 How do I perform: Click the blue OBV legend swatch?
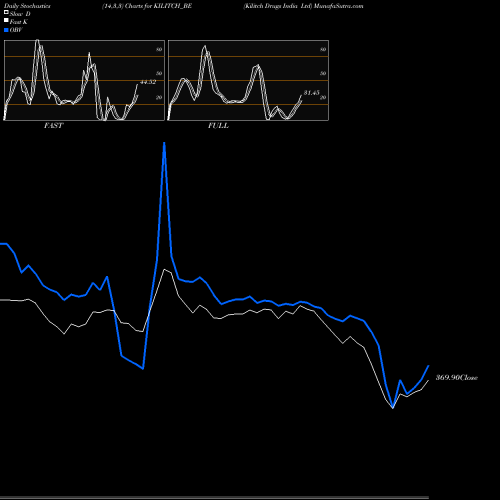[x=6, y=30]
